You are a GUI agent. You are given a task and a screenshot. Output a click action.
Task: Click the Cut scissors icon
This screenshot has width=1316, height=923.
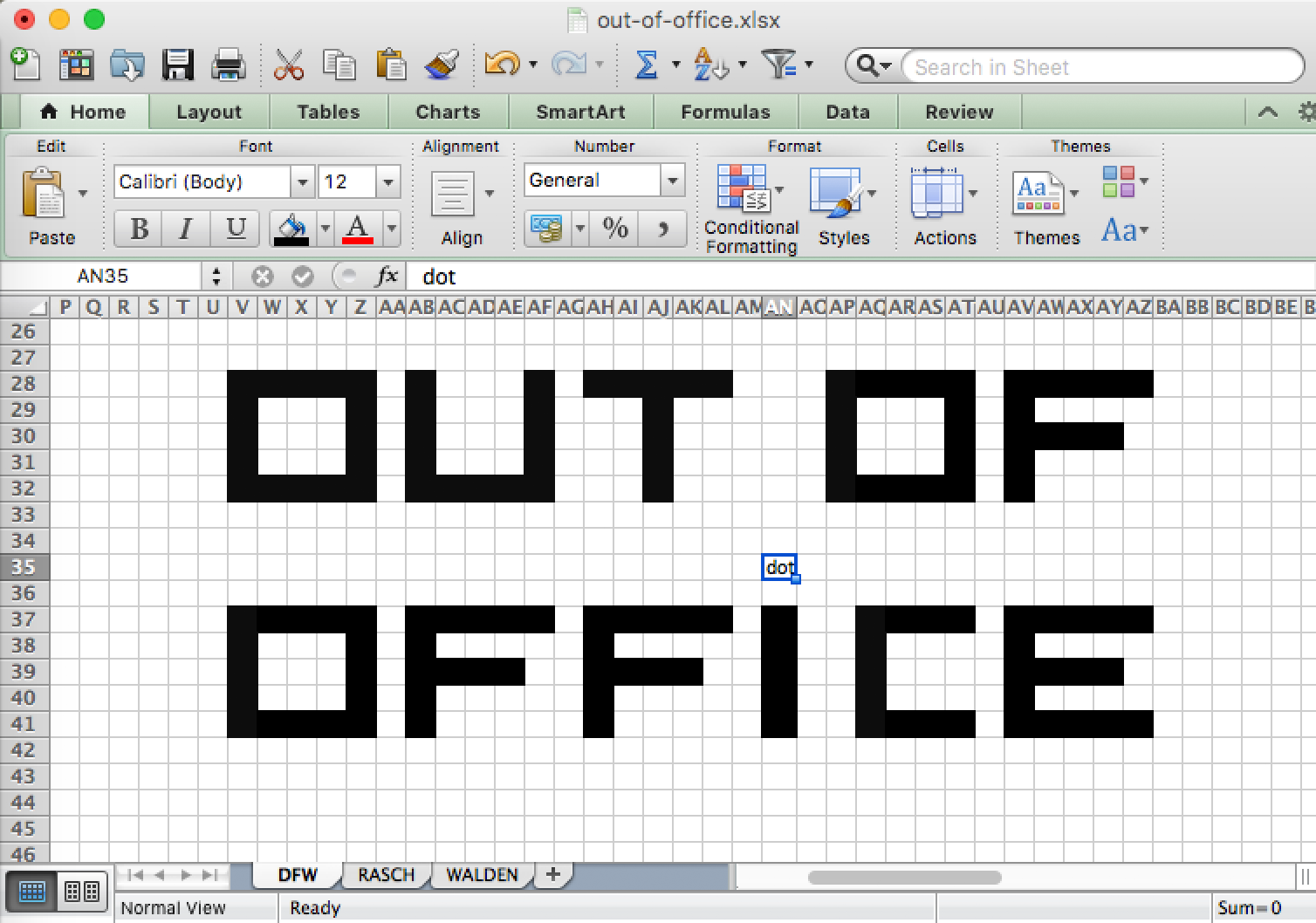click(x=288, y=65)
